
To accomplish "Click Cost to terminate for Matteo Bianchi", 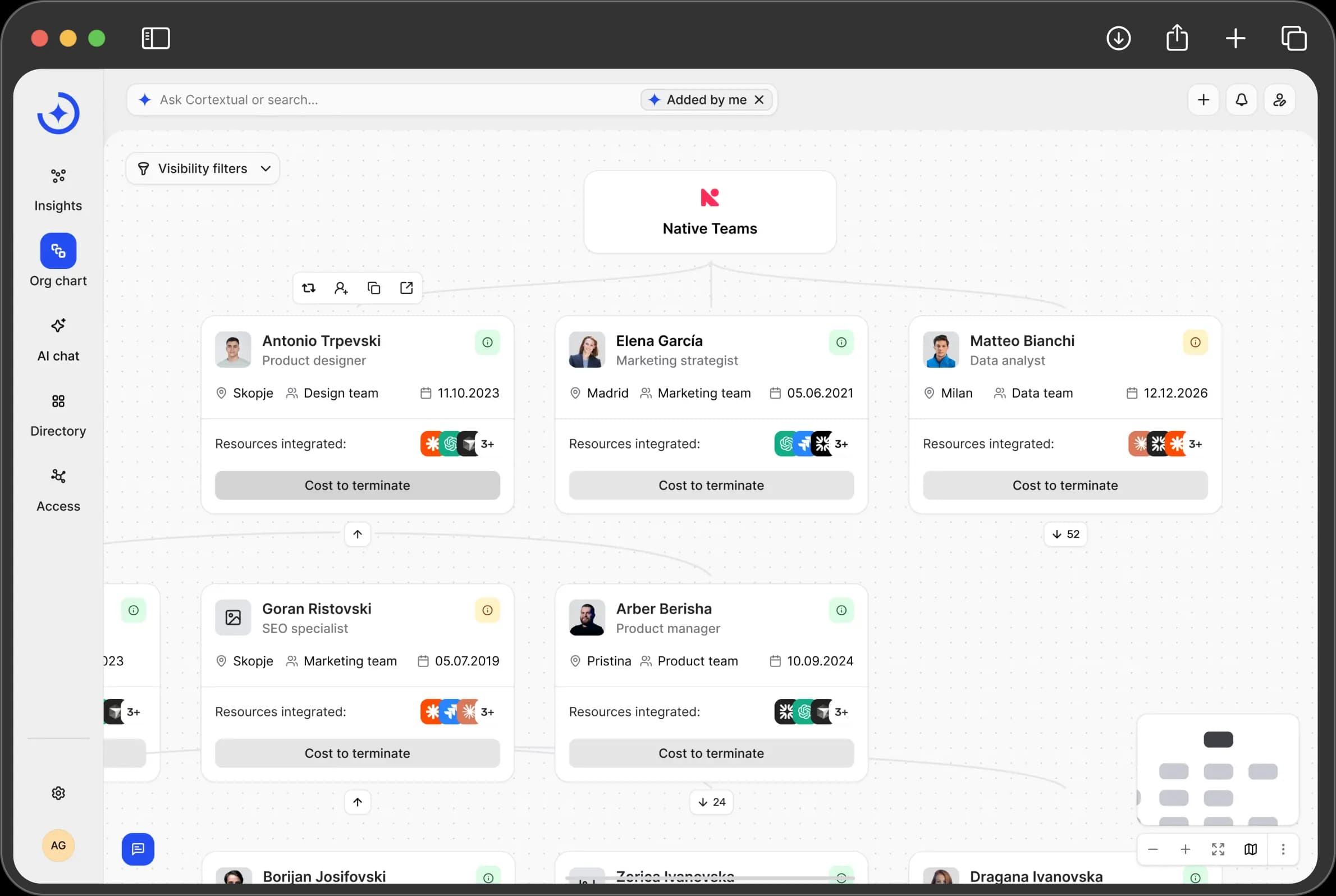I will tap(1065, 485).
